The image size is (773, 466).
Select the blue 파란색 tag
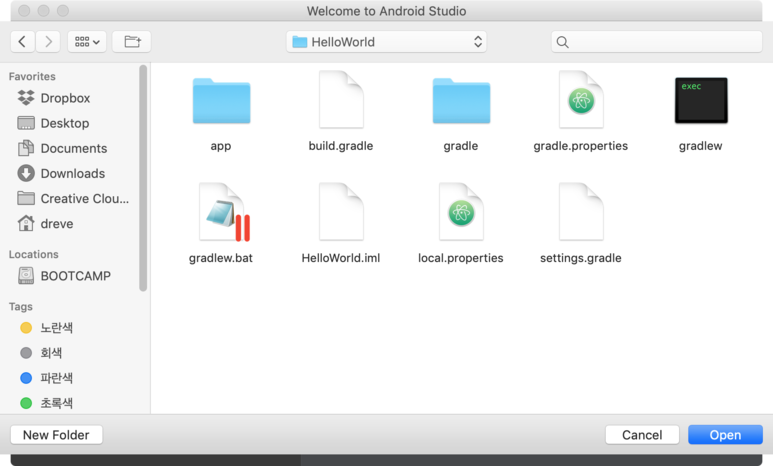click(x=47, y=378)
